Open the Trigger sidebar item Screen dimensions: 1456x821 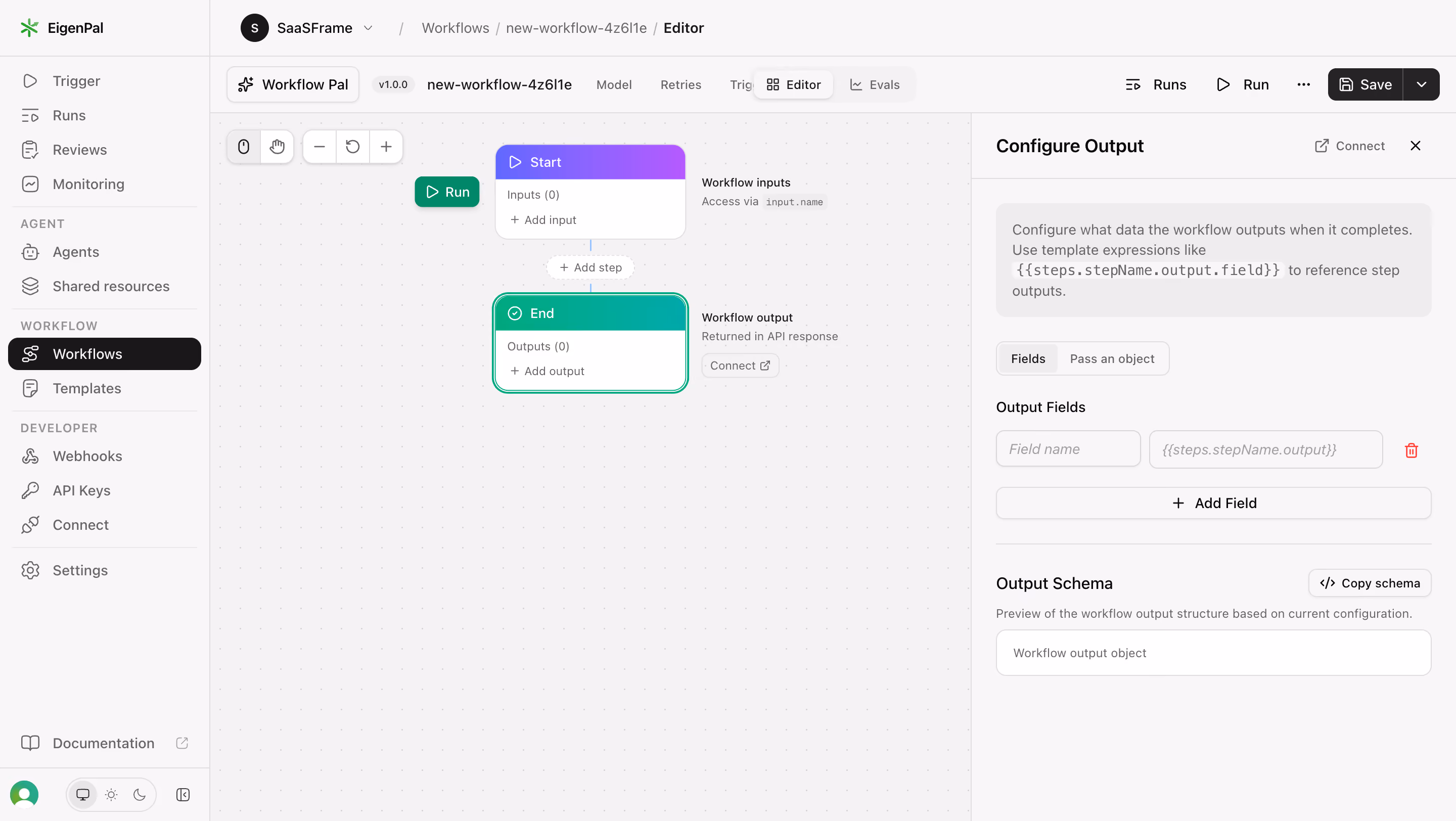click(x=105, y=81)
